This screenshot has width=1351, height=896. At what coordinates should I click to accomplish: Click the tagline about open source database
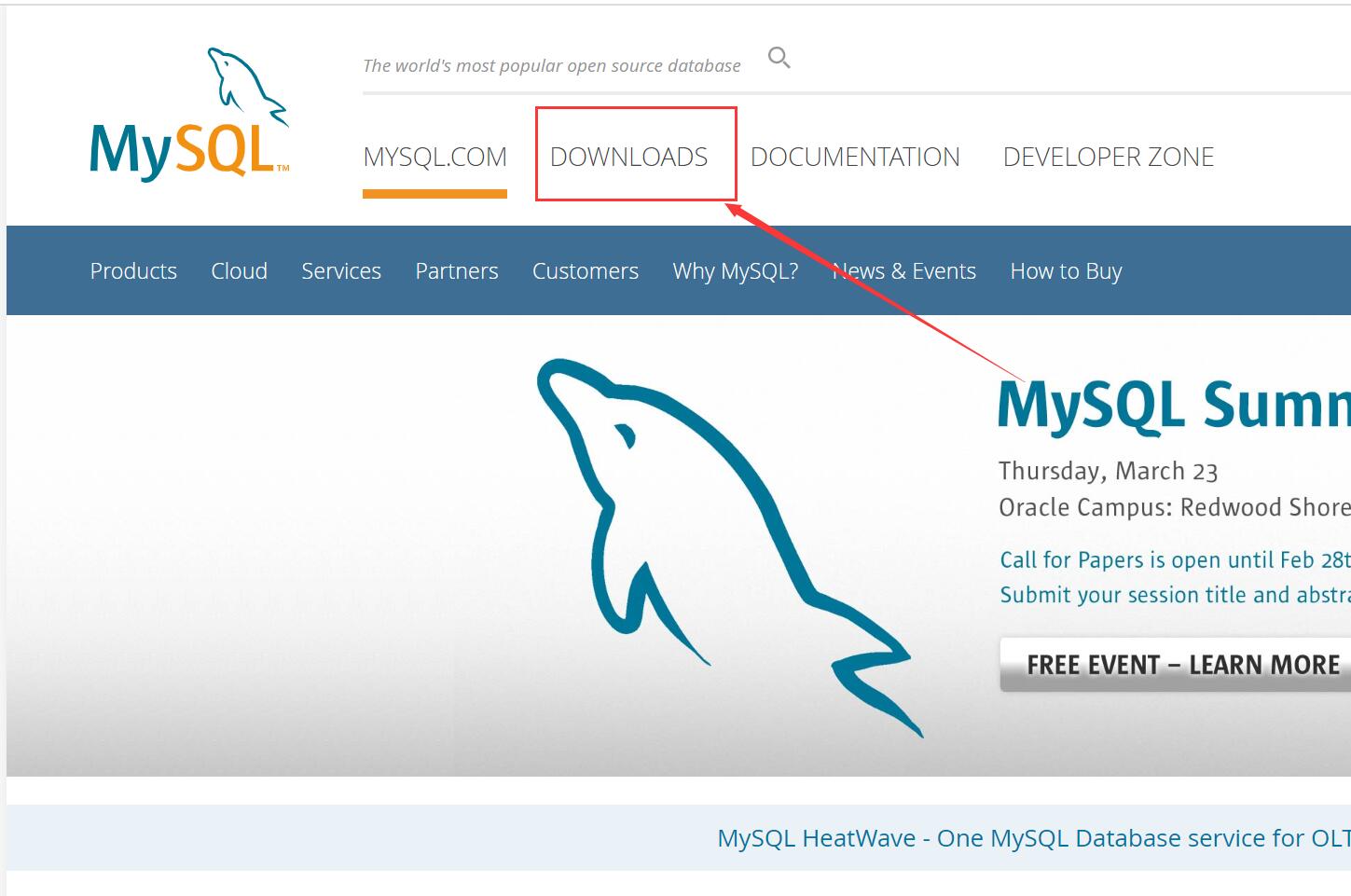552,65
